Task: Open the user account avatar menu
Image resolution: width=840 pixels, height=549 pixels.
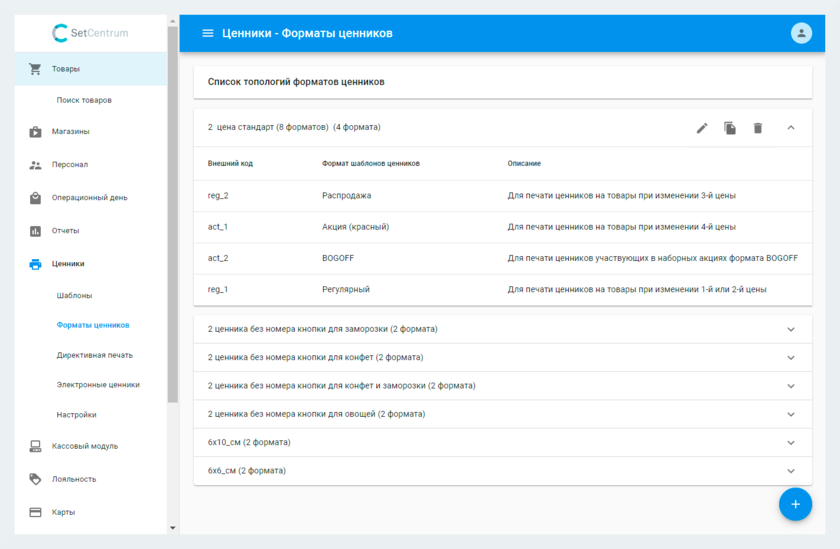Action: [801, 33]
